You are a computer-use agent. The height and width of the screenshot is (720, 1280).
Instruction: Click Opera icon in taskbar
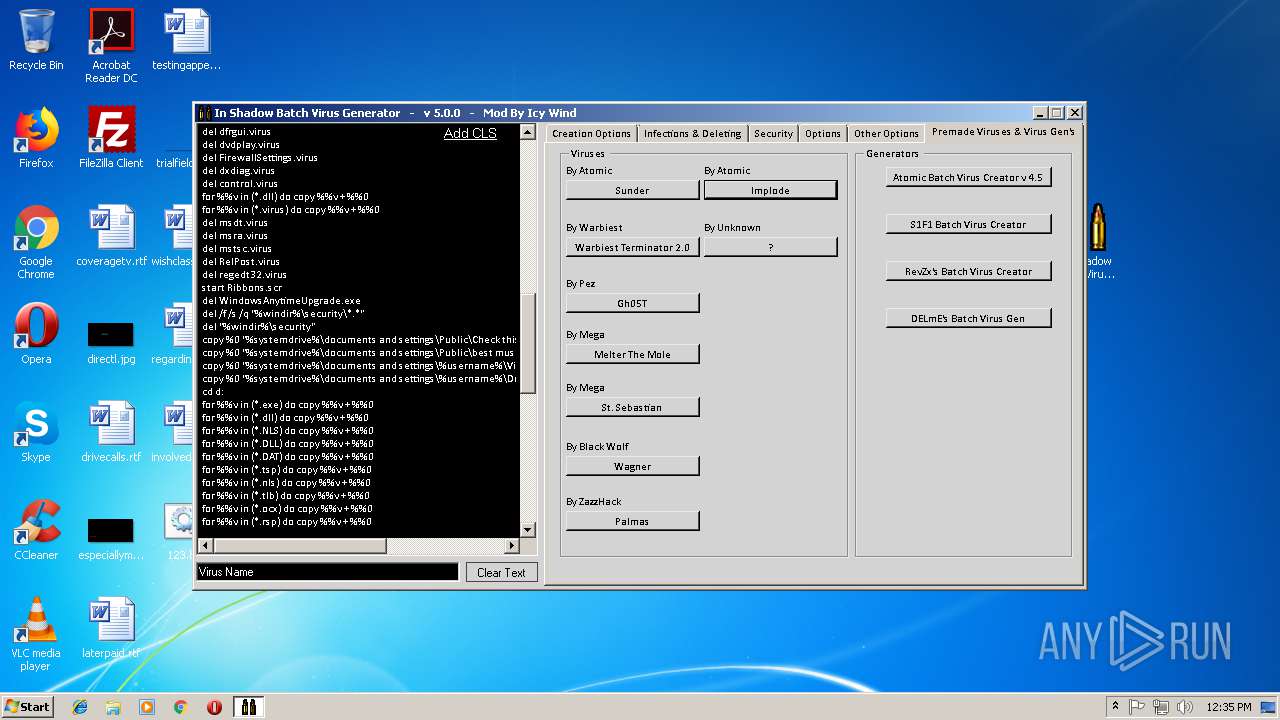pos(214,707)
